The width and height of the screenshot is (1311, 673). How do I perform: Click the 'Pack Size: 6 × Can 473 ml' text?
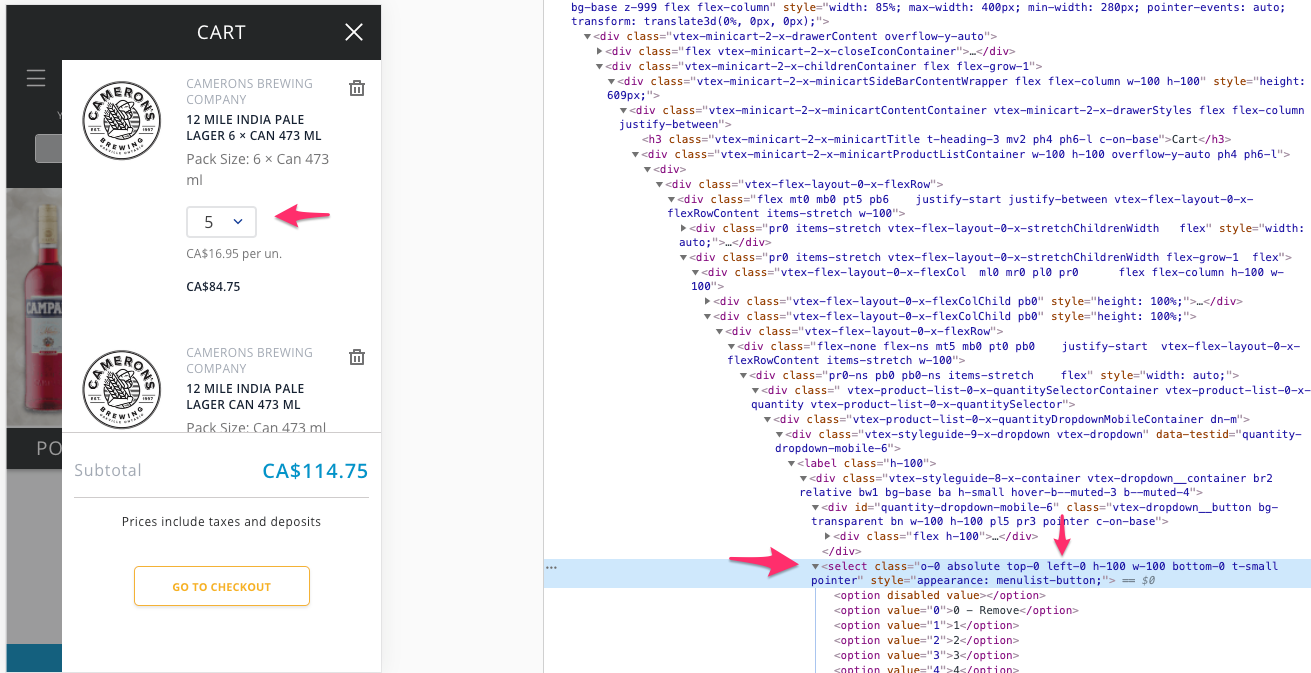tap(257, 169)
